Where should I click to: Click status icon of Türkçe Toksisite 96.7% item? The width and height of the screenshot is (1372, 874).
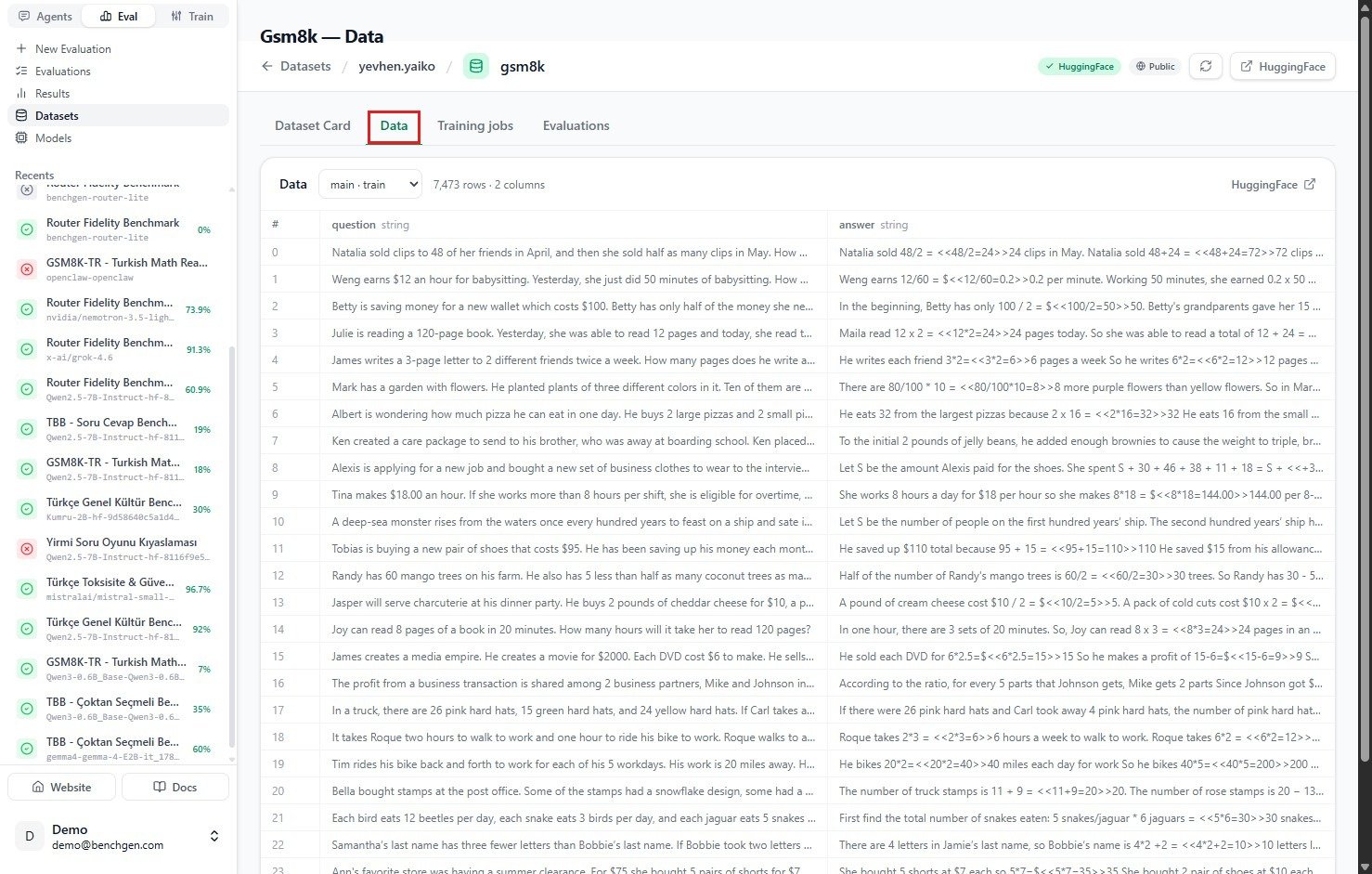[27, 589]
